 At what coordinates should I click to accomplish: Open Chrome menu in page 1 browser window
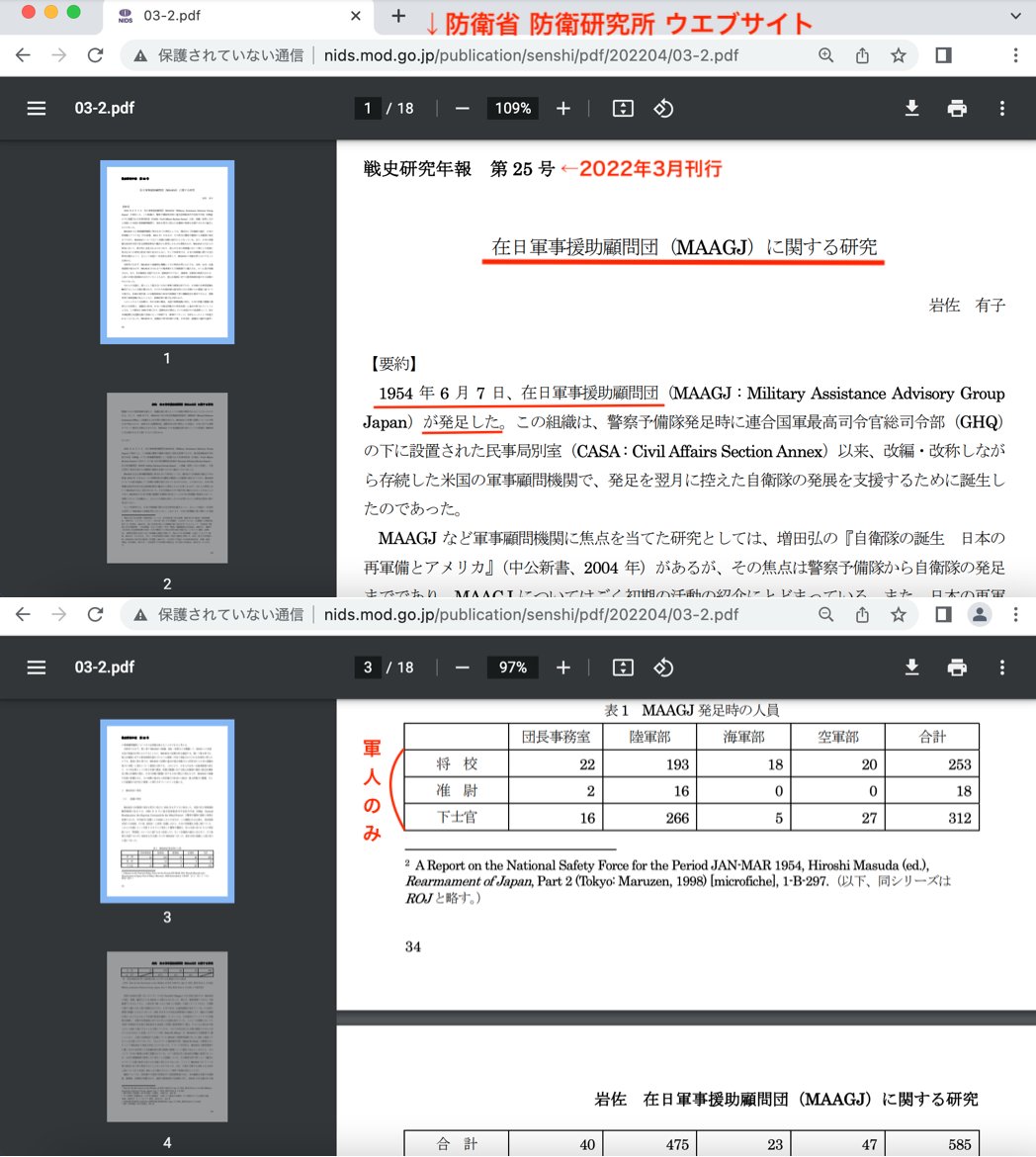click(x=1015, y=55)
